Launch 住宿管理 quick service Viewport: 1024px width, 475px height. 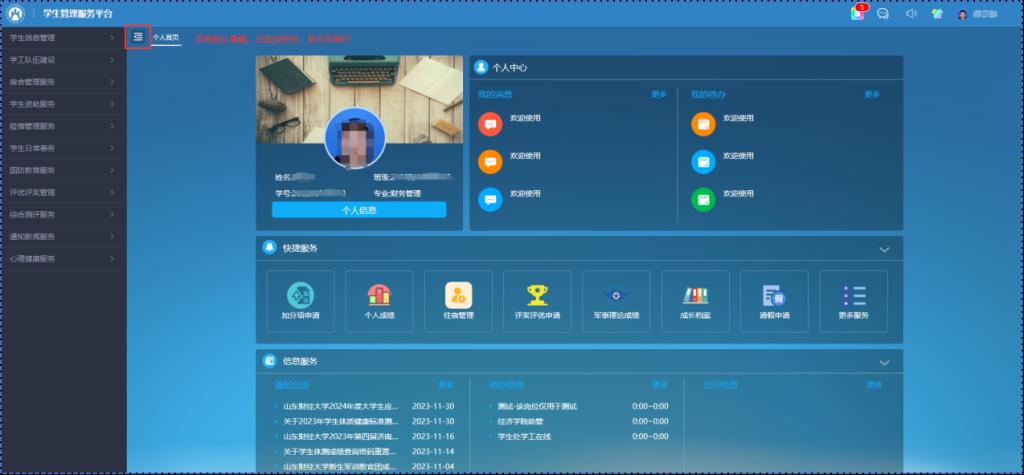point(458,301)
